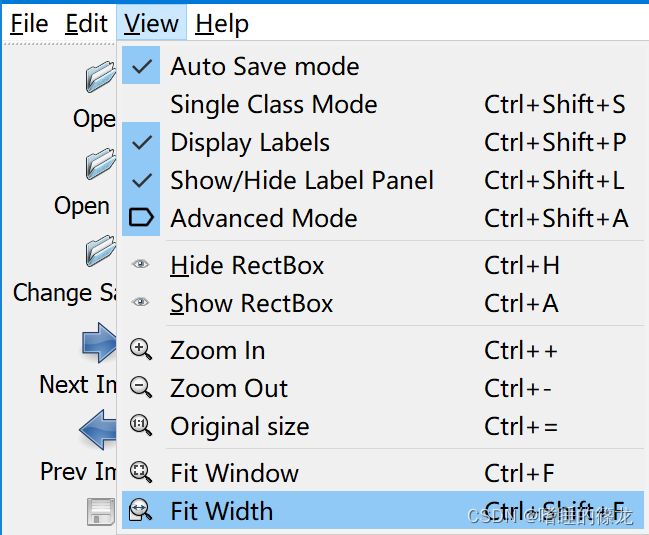Click the Advanced Mode label-shape icon
Viewport: 649px width, 535px height.
[141, 217]
